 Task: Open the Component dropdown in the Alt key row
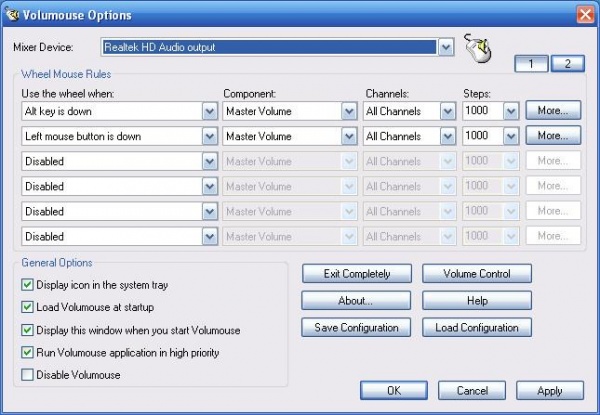pos(349,111)
